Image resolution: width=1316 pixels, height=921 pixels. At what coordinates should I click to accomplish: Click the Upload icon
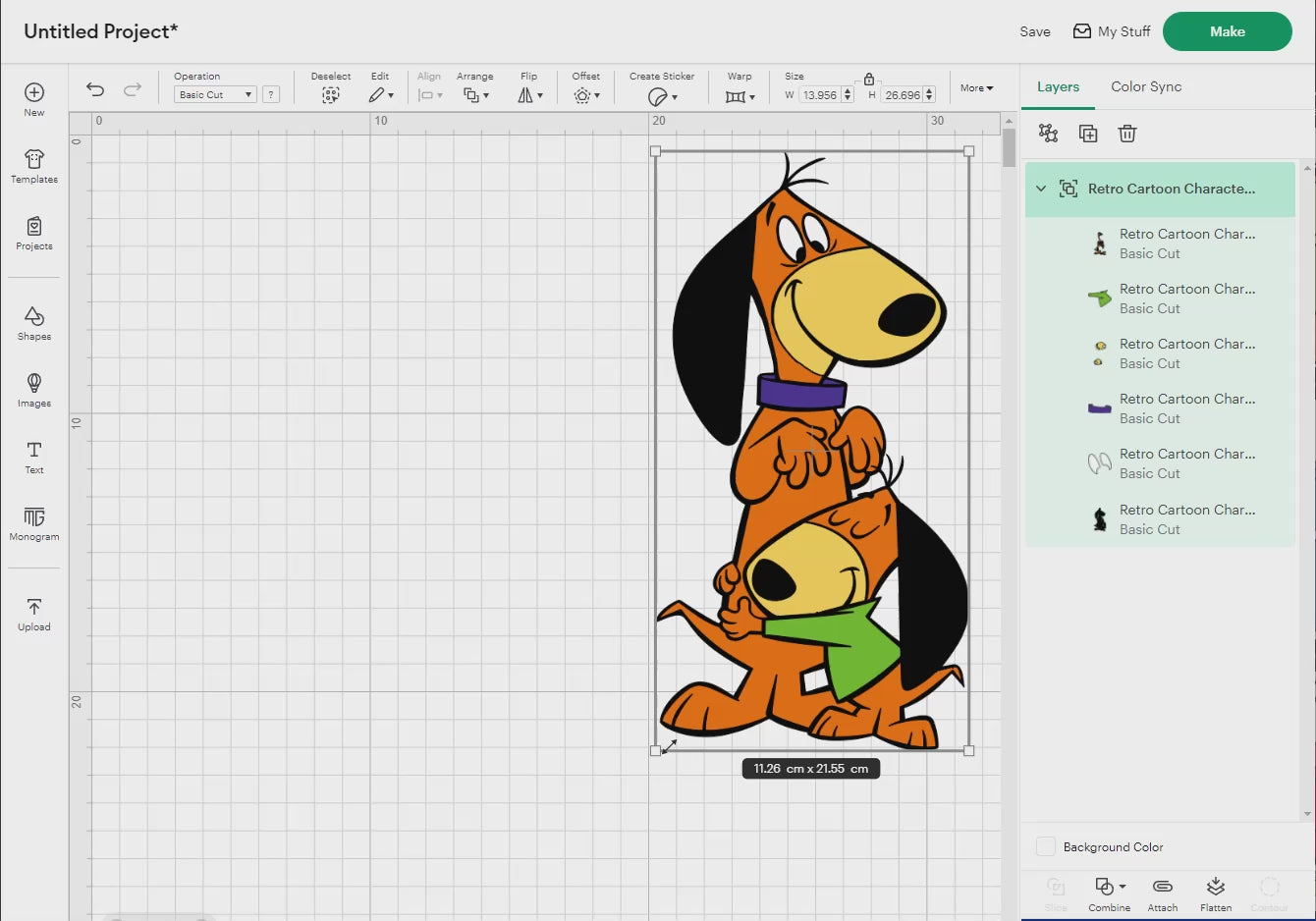point(34,614)
